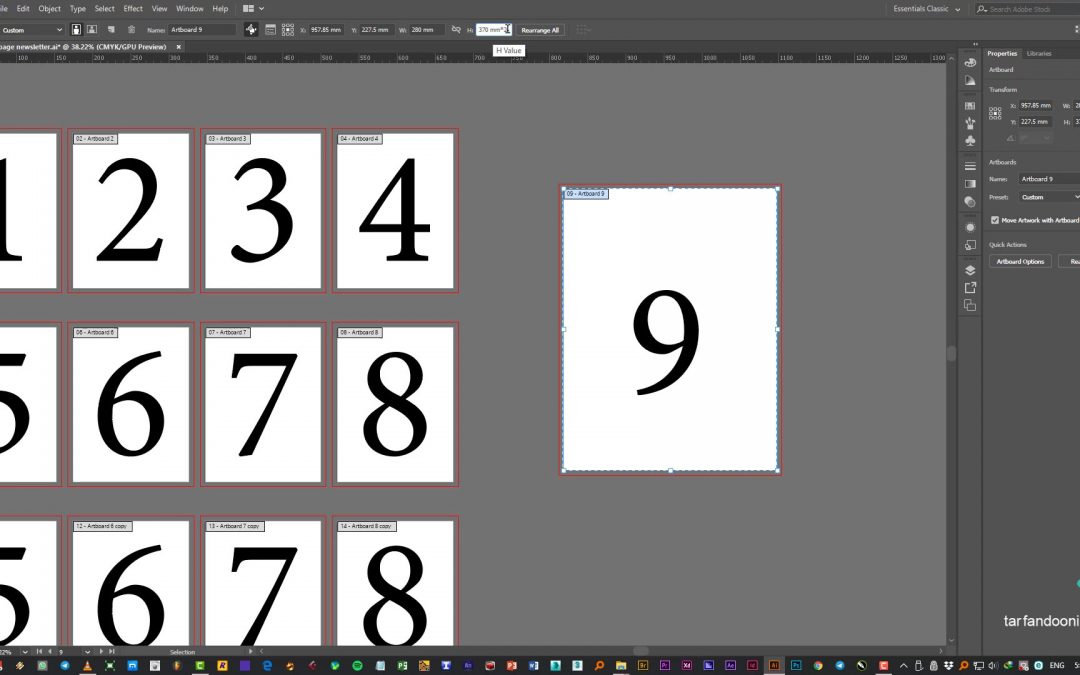Open the Essentials Classic workspace switcher

tap(926, 9)
